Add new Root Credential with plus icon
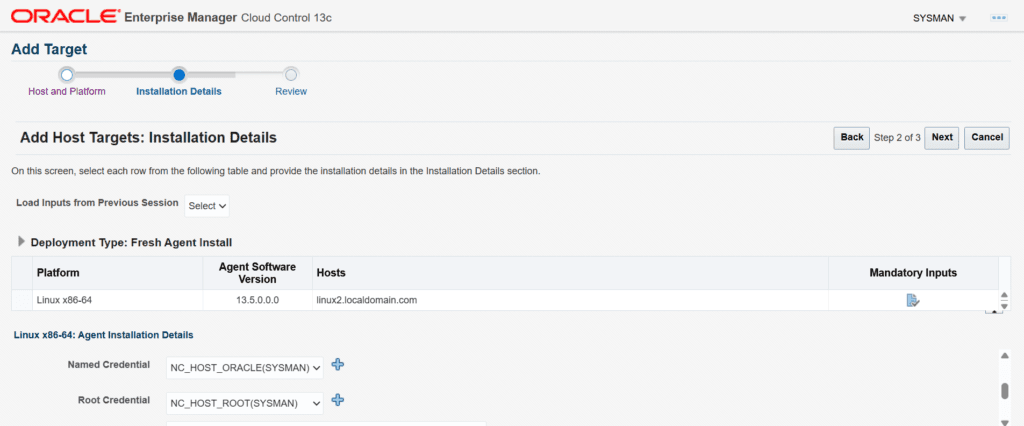This screenshot has height=426, width=1024. coord(338,400)
